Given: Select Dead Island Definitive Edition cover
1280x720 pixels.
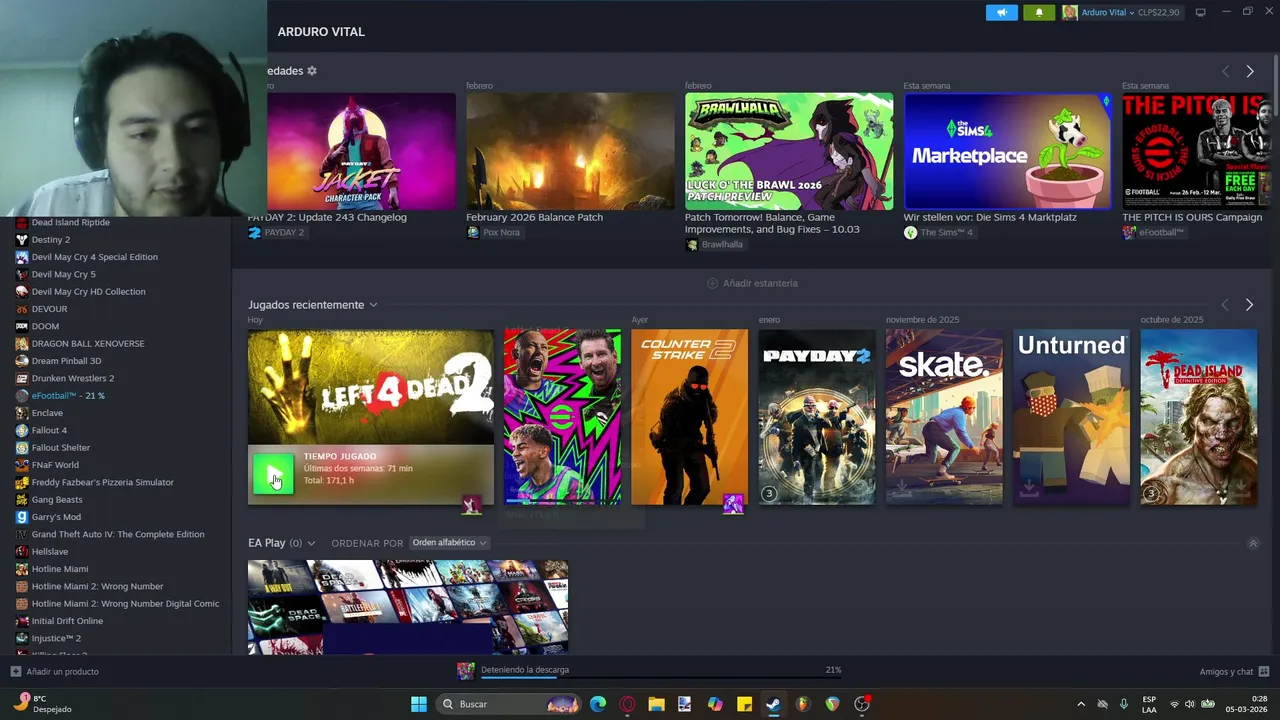Looking at the screenshot, I should [1199, 417].
